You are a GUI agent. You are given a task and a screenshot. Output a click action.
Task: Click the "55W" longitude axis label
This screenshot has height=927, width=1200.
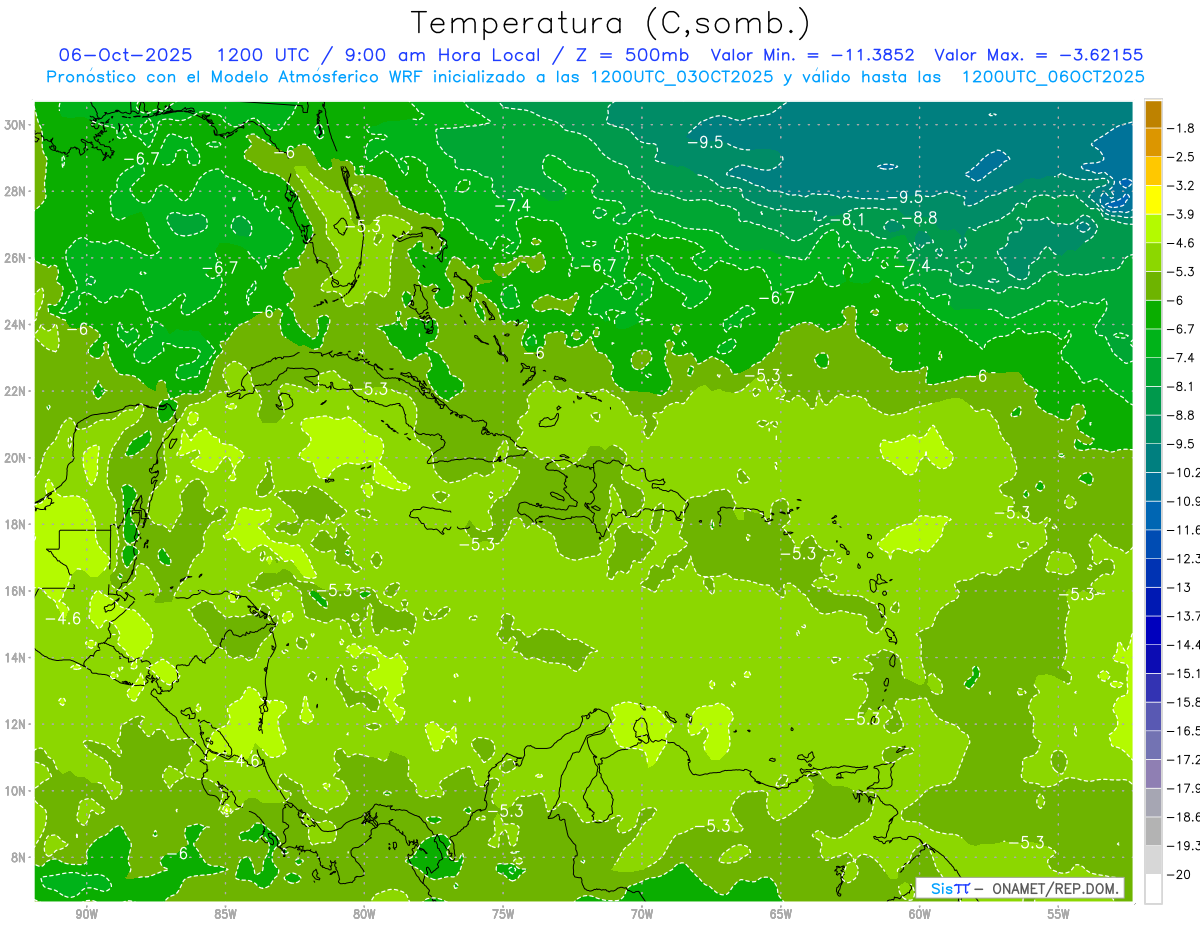pyautogui.click(x=1059, y=913)
